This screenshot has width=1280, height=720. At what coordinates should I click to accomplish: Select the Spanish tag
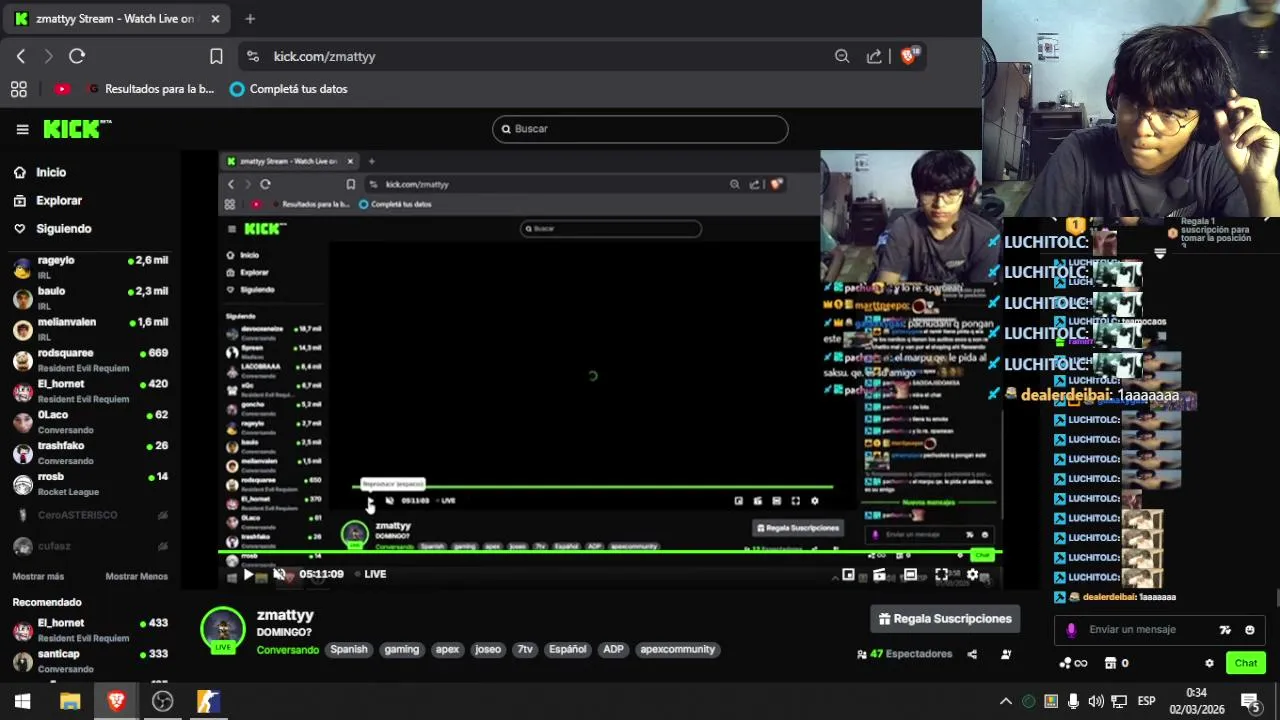point(349,650)
